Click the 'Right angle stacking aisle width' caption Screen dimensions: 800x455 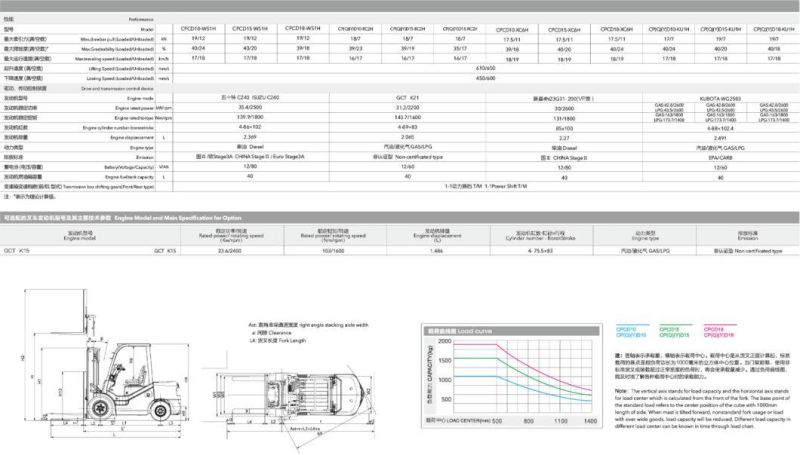pyautogui.click(x=333, y=325)
